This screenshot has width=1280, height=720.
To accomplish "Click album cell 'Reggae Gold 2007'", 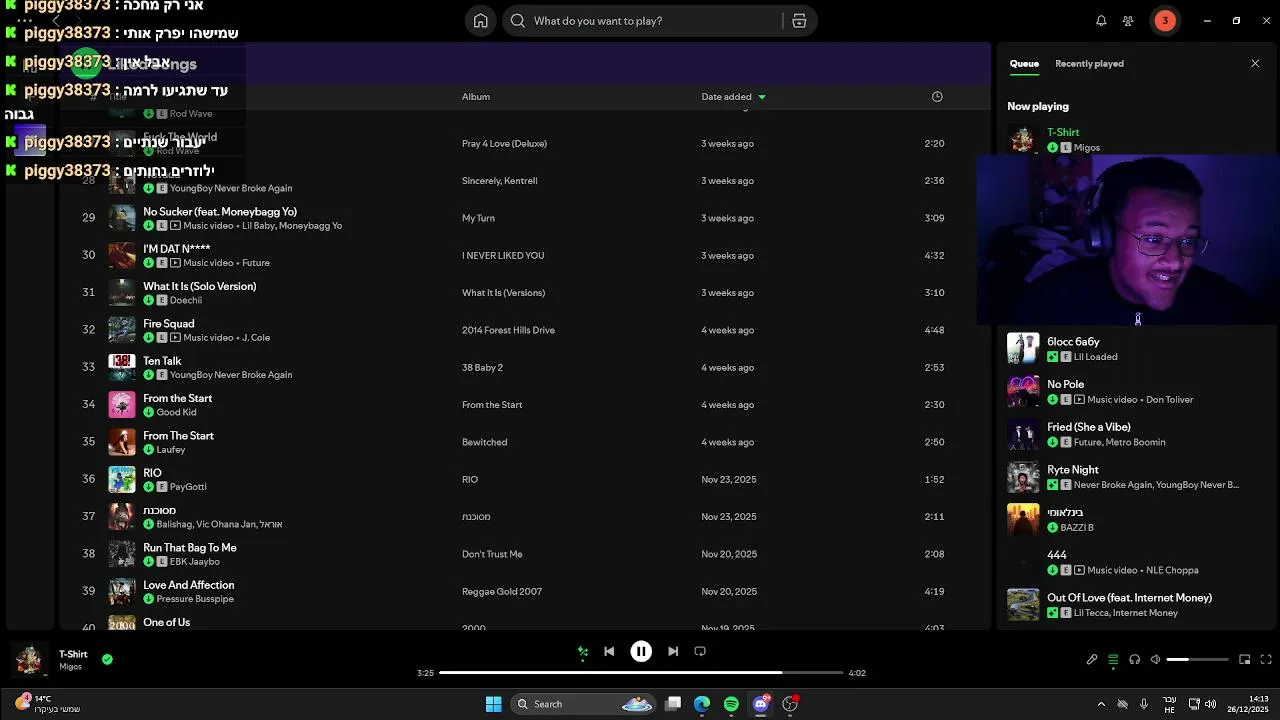I will (x=502, y=592).
